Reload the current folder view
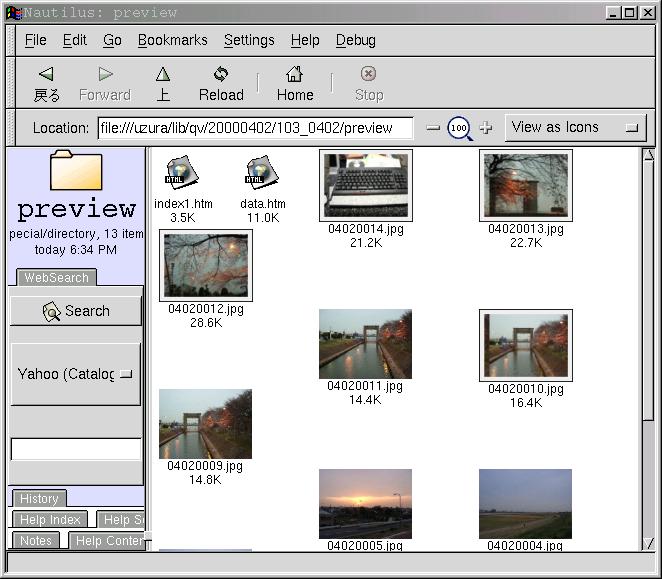Screen dimensions: 662x579 point(221,75)
